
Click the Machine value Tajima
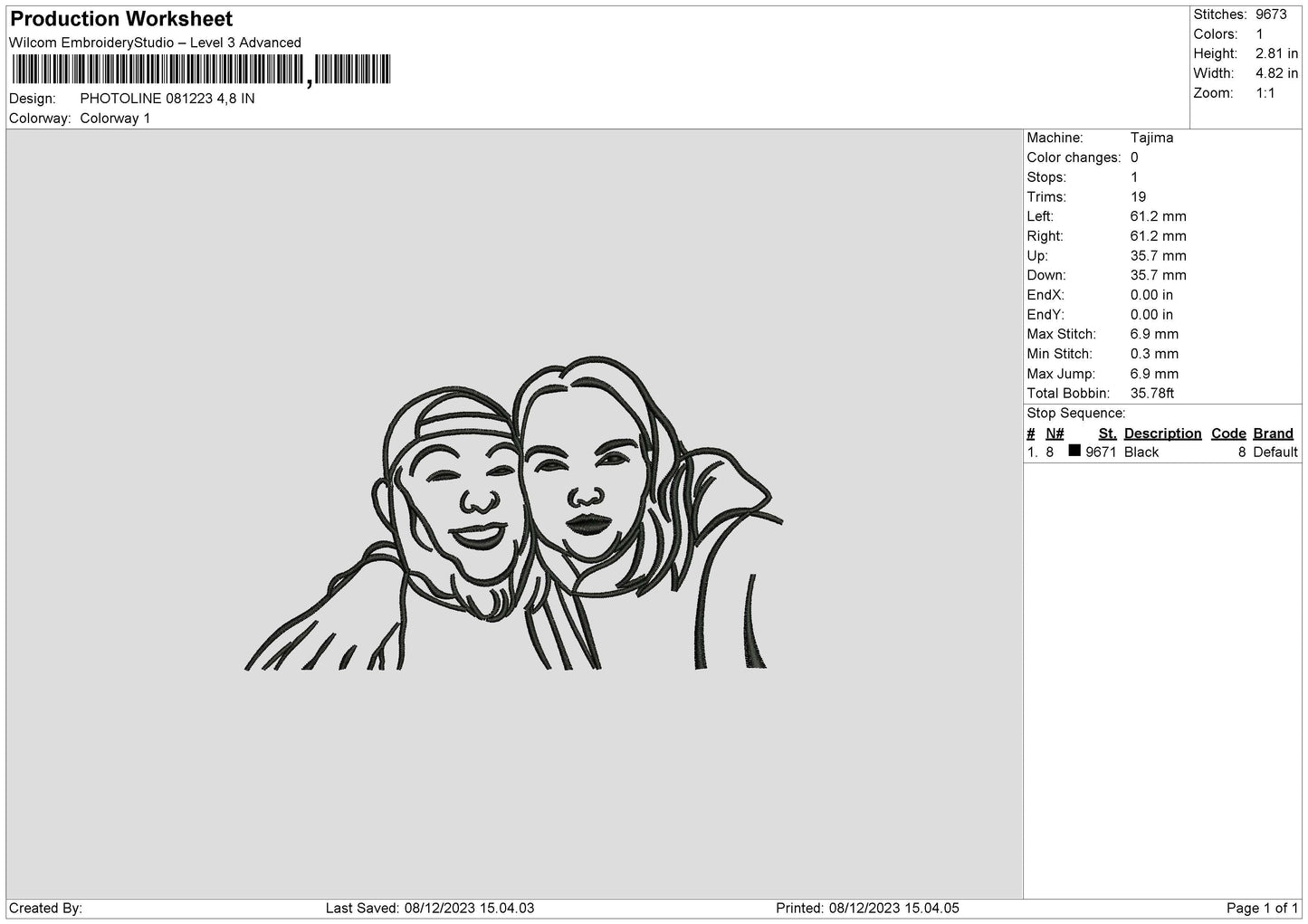[1151, 138]
